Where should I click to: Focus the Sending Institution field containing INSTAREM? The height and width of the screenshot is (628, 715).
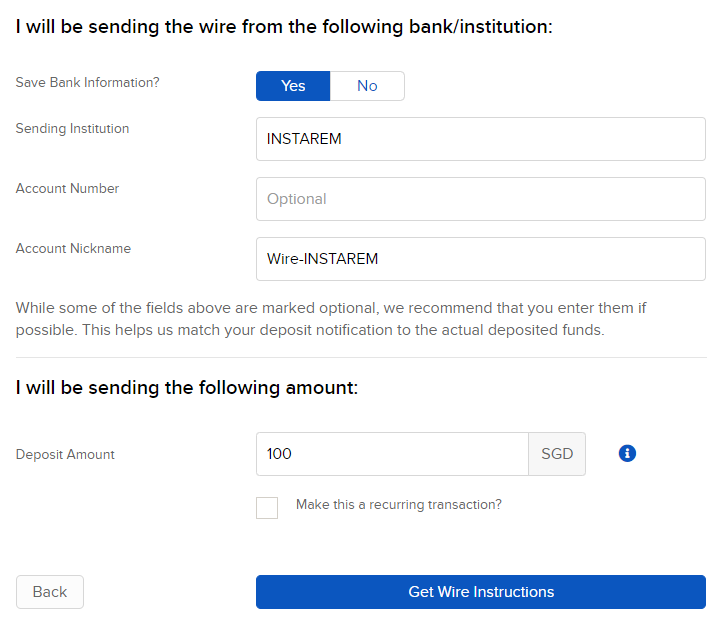(x=481, y=139)
